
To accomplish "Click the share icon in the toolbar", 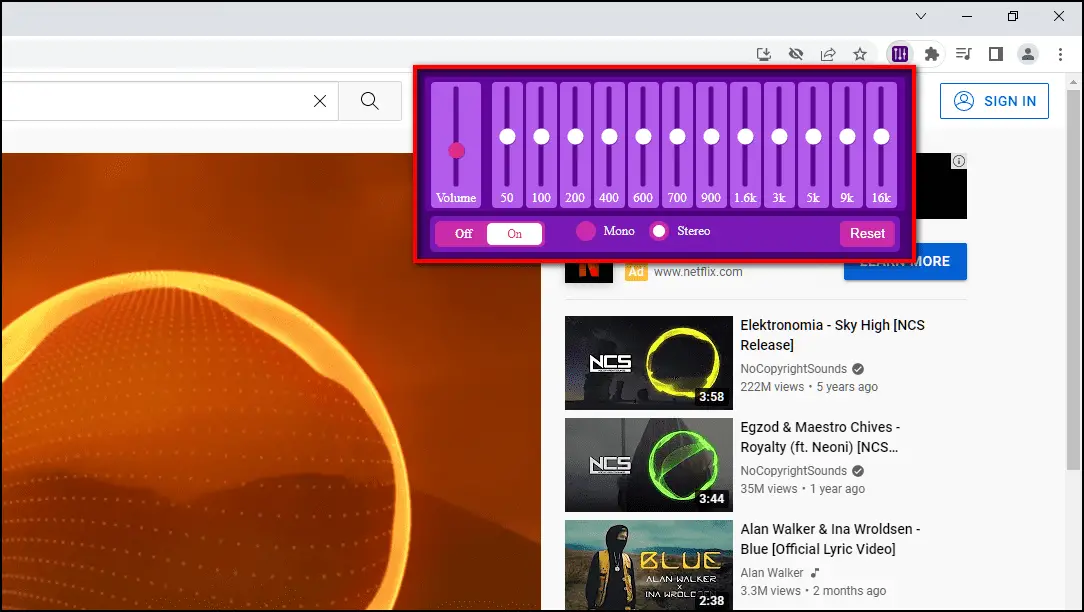I will coord(828,54).
